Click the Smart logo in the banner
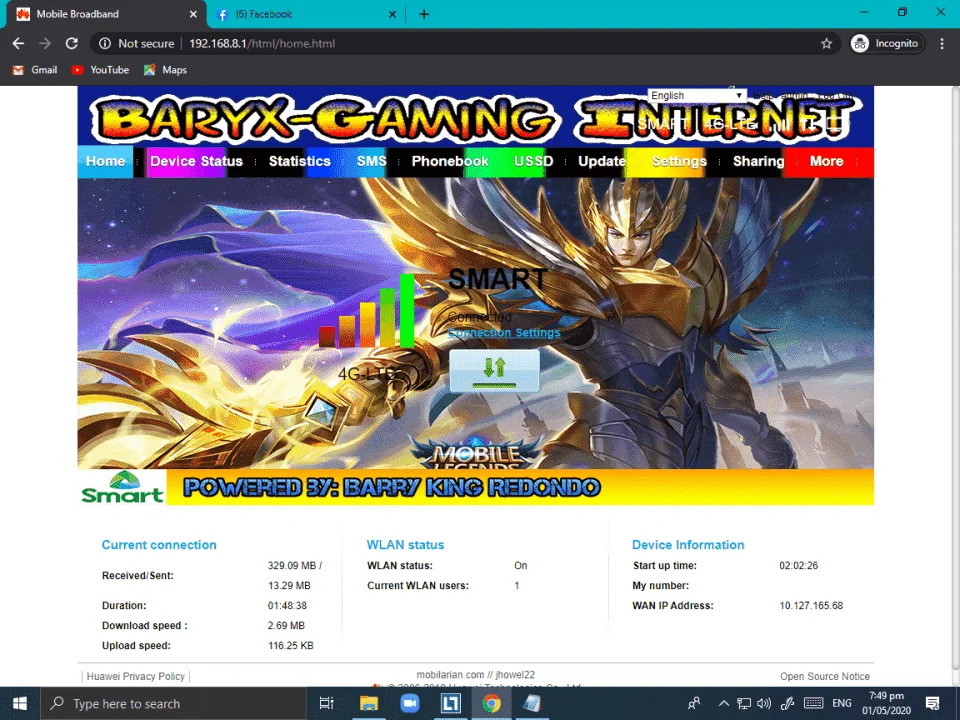The height and width of the screenshot is (720, 960). [x=122, y=487]
